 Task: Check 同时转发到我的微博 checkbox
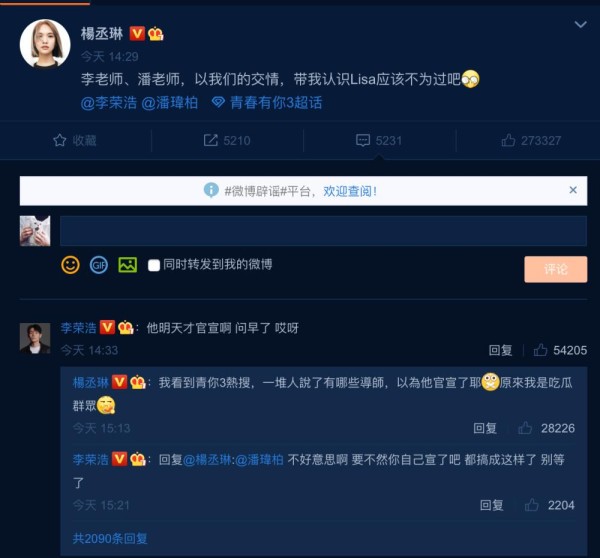coord(154,265)
